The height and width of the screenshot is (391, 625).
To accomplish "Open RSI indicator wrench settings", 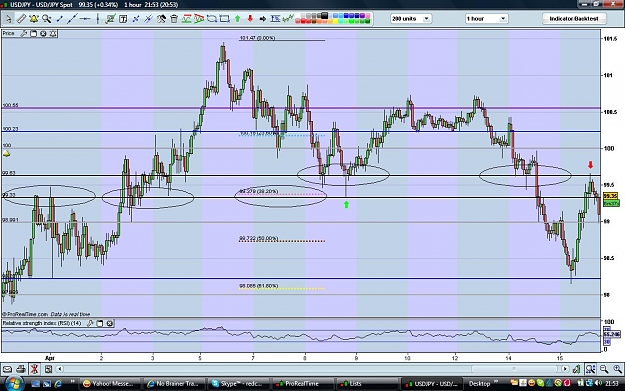I will click(x=90, y=323).
